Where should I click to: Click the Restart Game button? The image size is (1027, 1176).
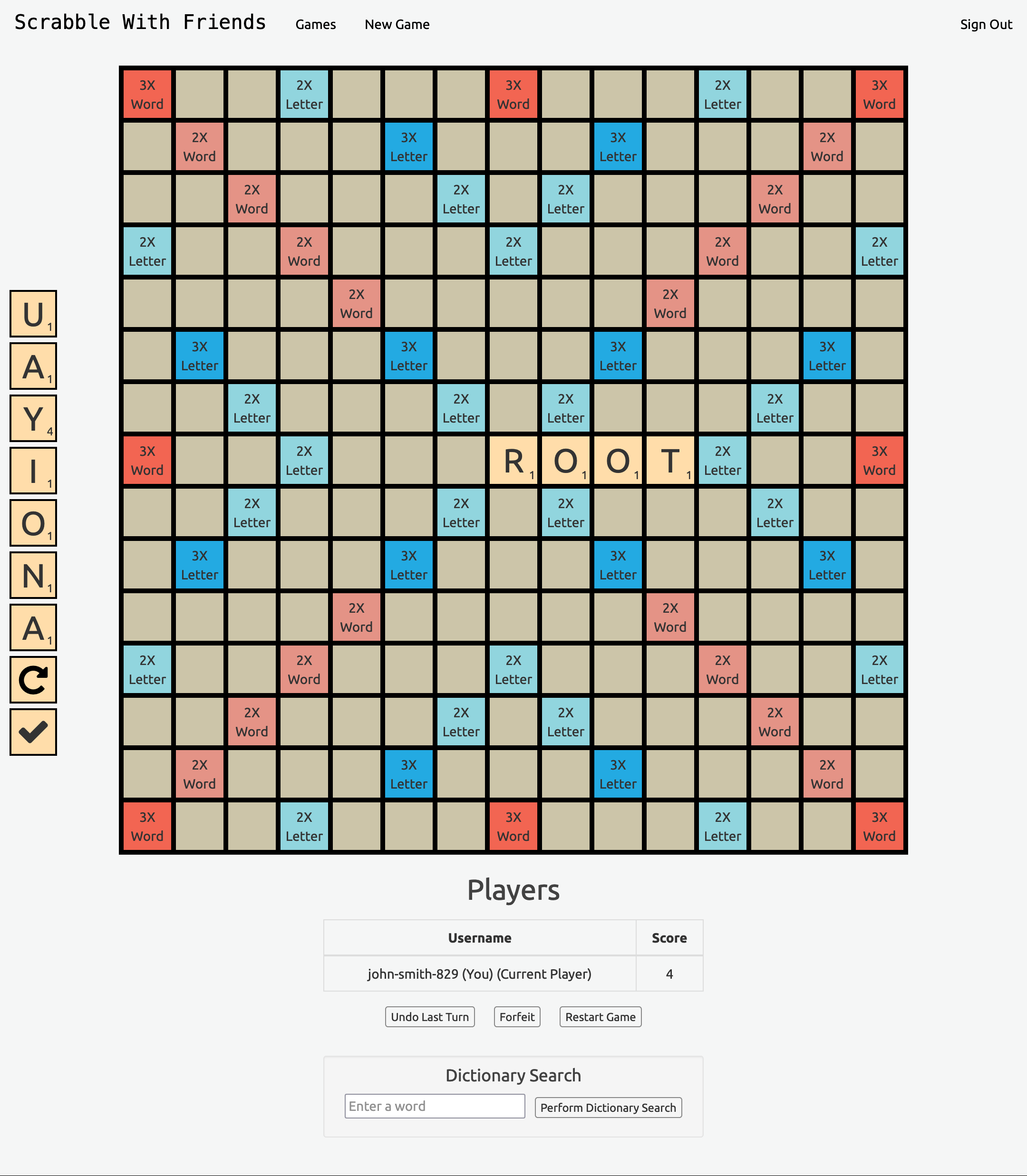point(600,1017)
